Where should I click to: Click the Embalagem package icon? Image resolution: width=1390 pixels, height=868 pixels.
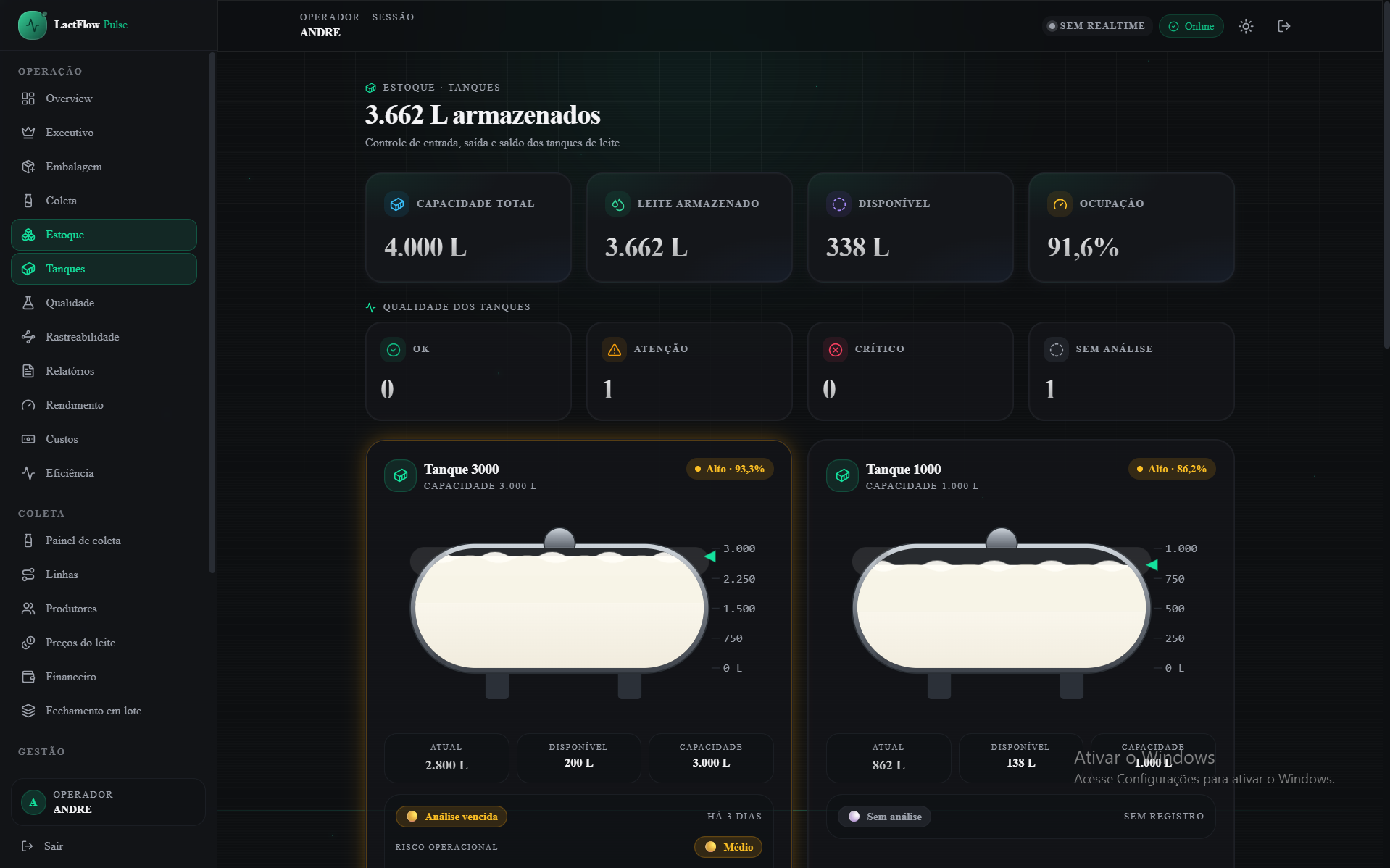[28, 167]
